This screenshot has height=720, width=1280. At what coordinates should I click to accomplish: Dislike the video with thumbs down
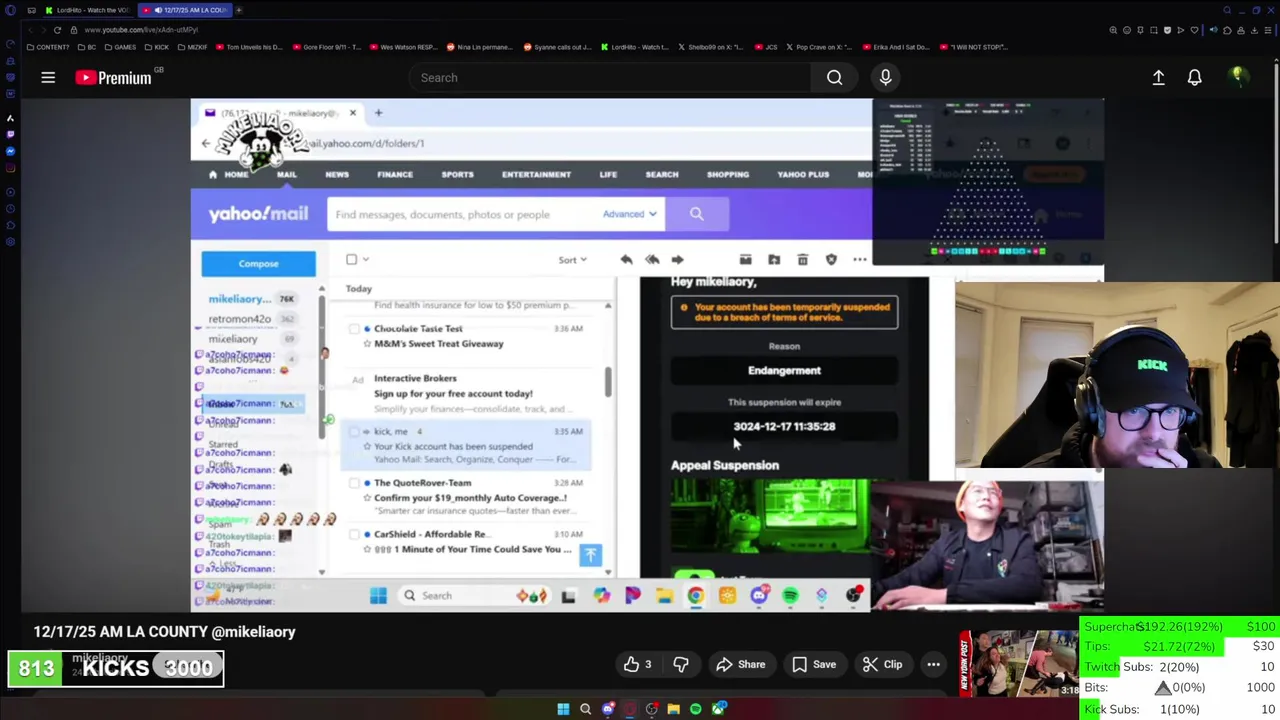click(x=680, y=664)
